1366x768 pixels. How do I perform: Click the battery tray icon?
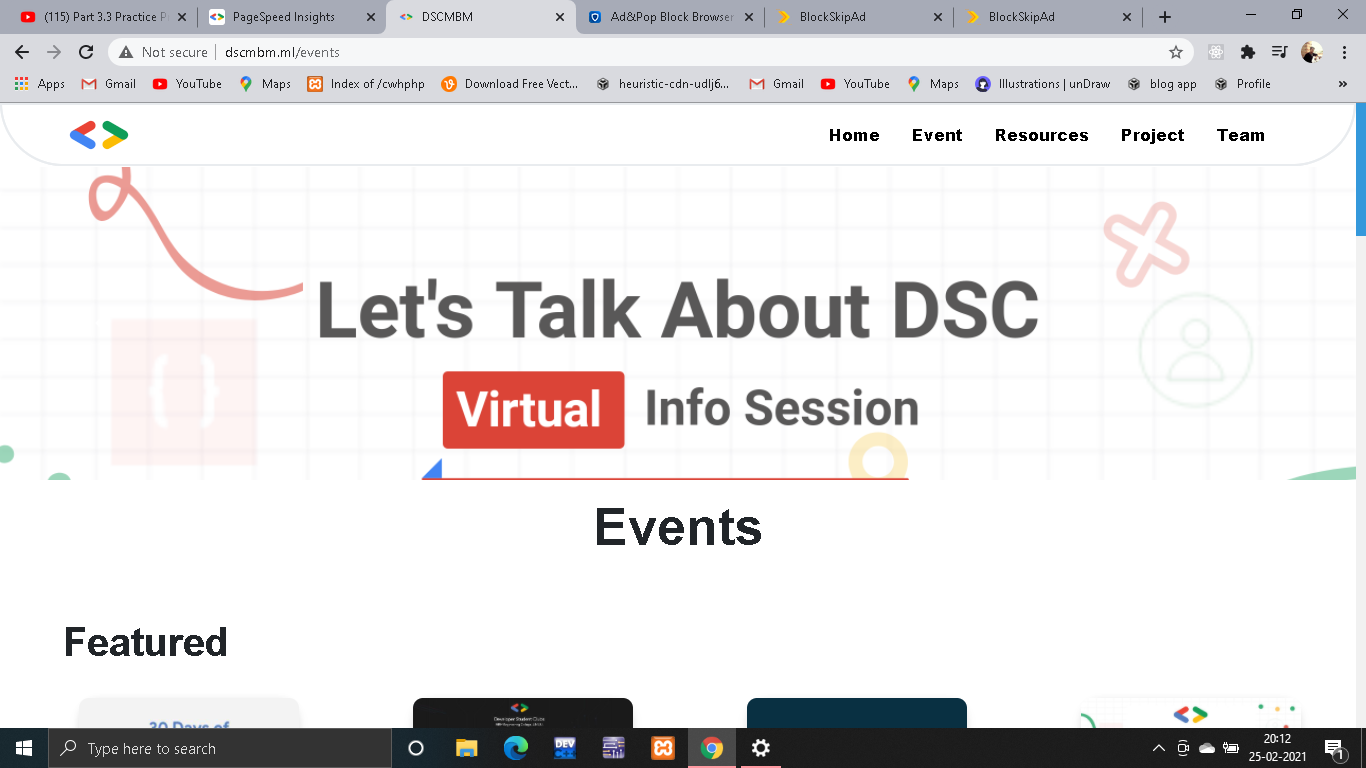coord(1231,748)
